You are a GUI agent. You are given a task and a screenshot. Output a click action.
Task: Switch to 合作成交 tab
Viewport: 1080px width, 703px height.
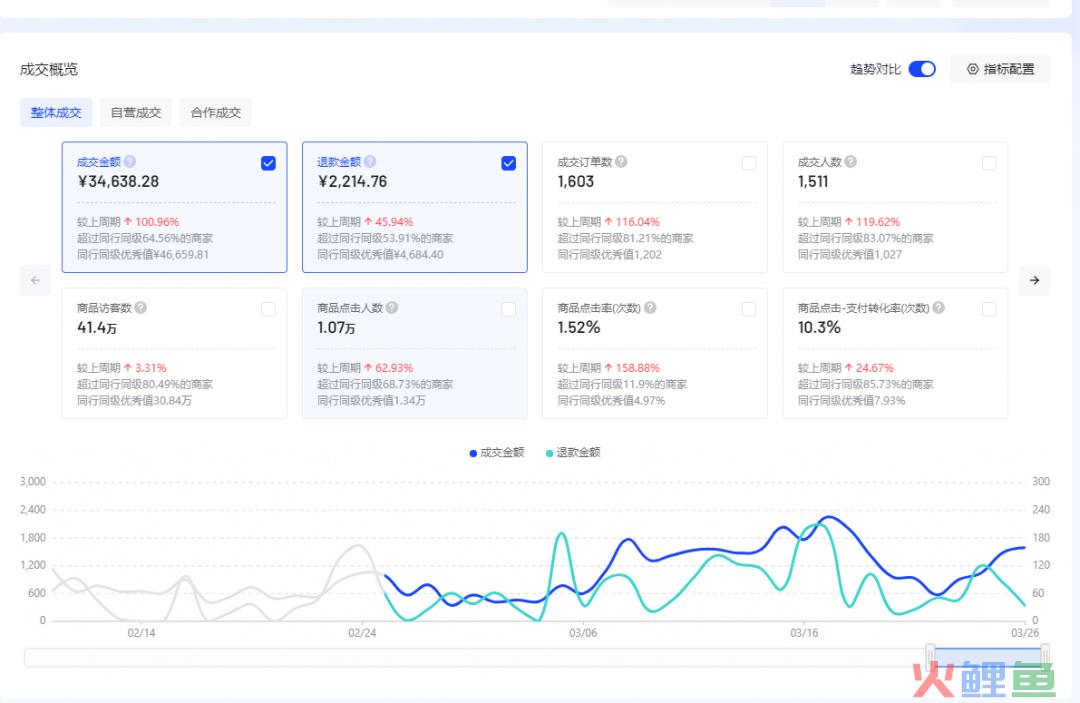216,112
